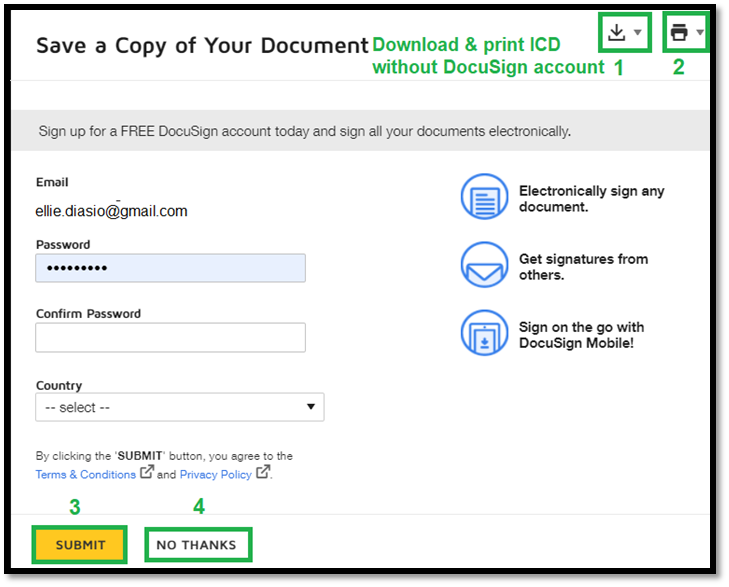Click the email ellie.diasio@gmail.com text

pos(112,211)
